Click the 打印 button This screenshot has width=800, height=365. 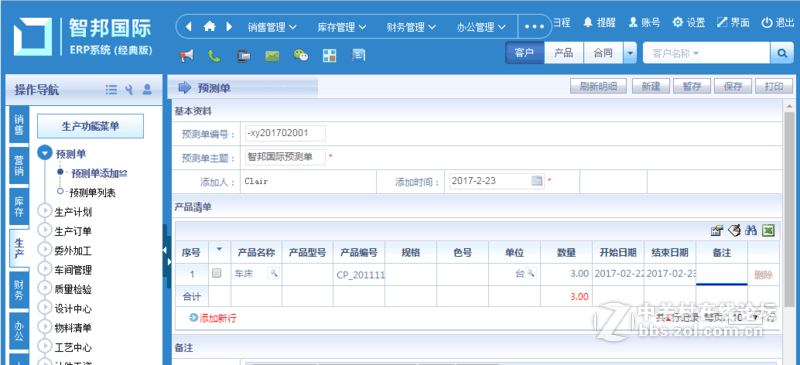(x=774, y=86)
